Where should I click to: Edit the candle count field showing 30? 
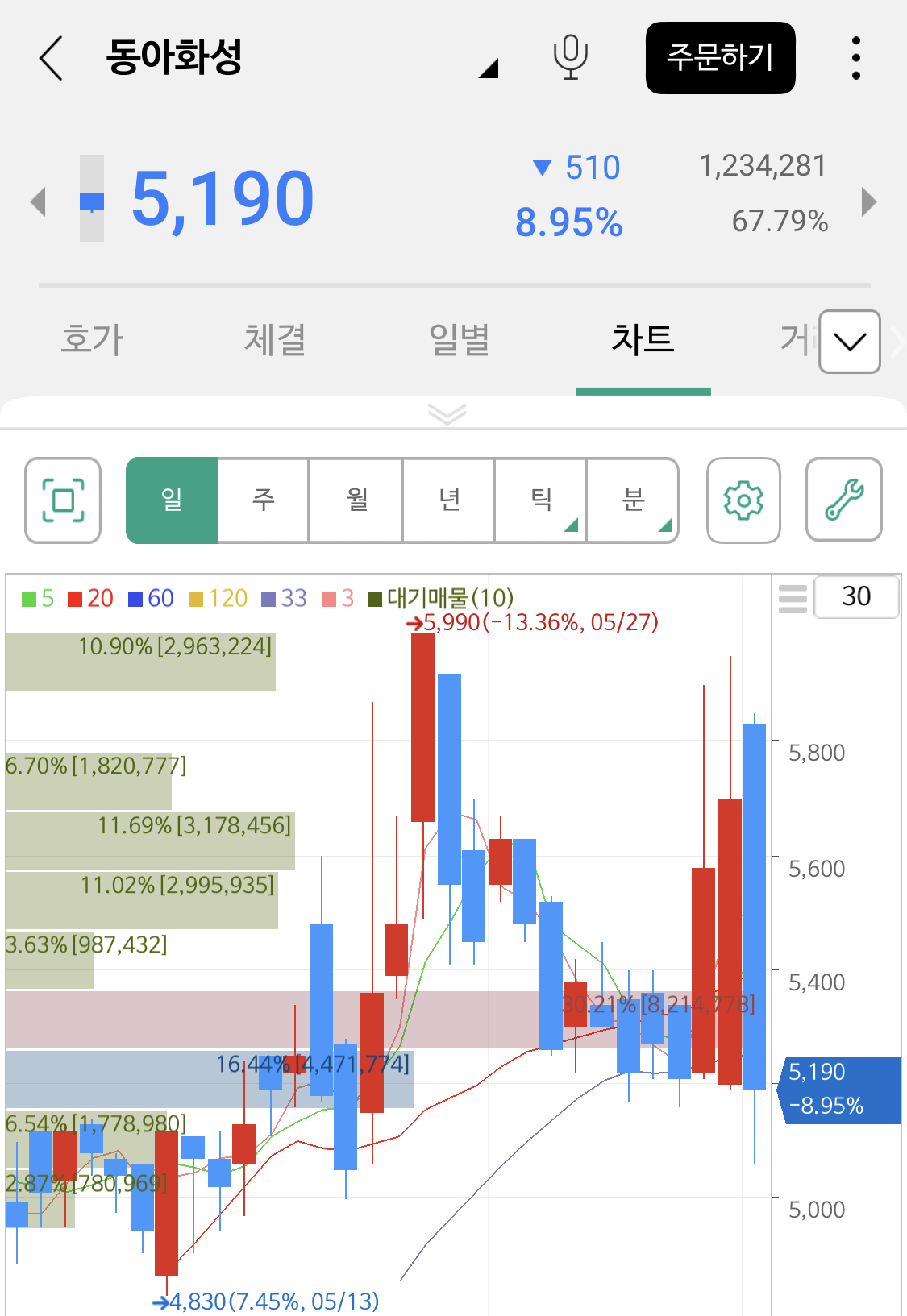click(856, 597)
